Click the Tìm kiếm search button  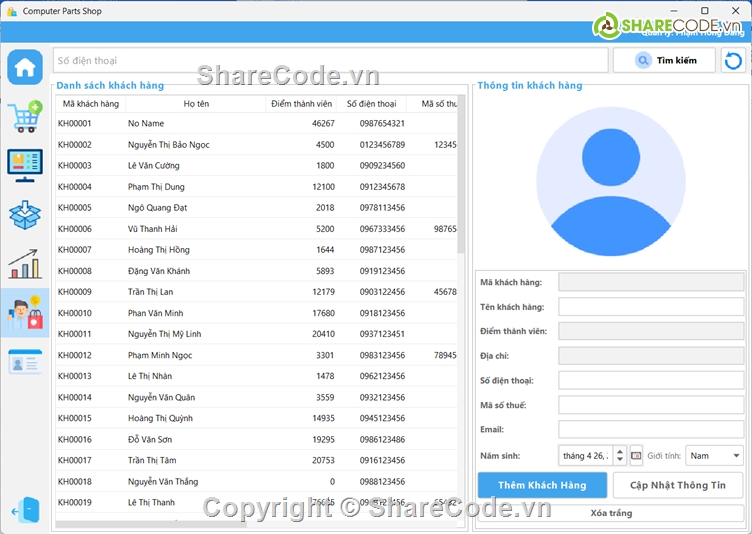[664, 60]
